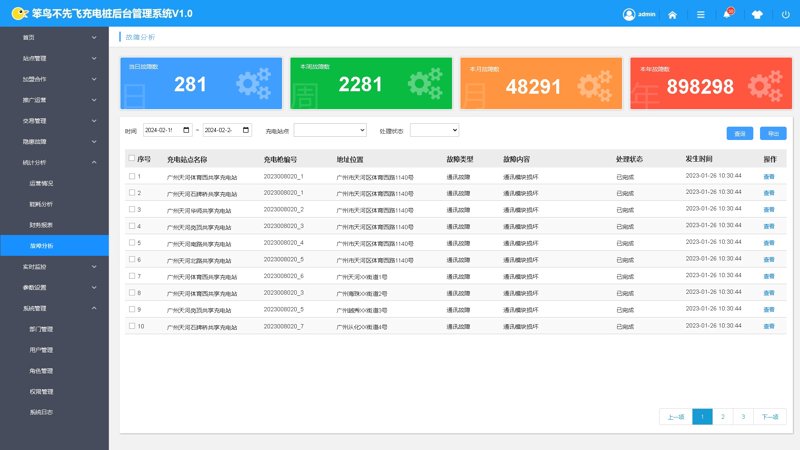Open the hamburger menu icon in header
This screenshot has width=800, height=450.
[701, 15]
